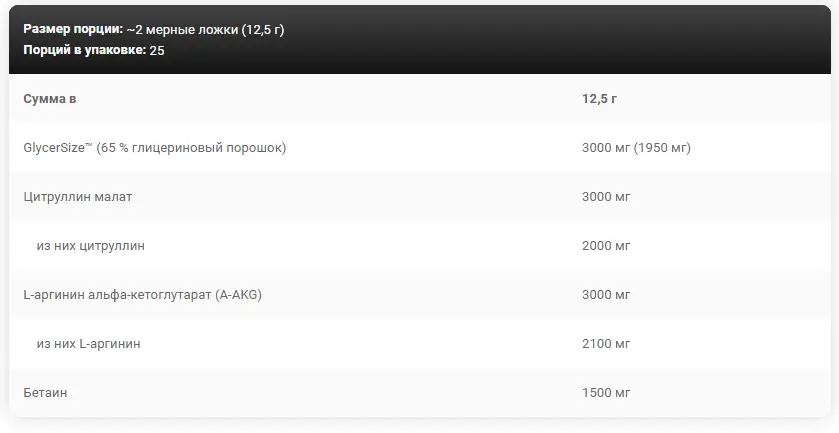Click the 3000 мг value for Цитруллин малат
This screenshot has height=433, width=839.
(x=605, y=197)
